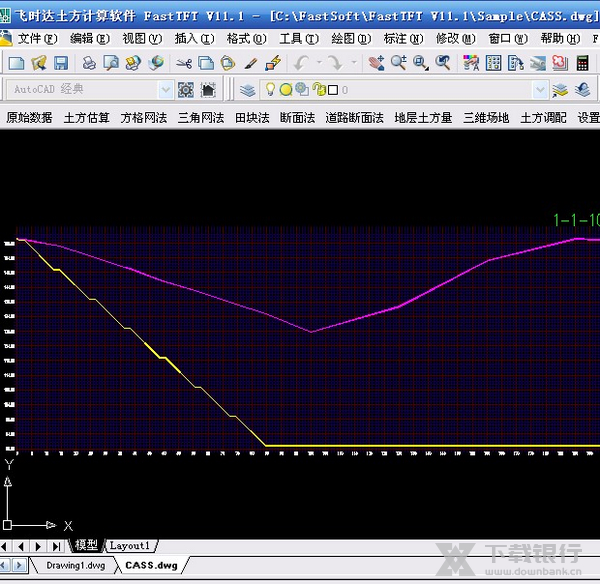Toggle layer freeze sun icon
This screenshot has height=584, width=600.
coord(285,90)
